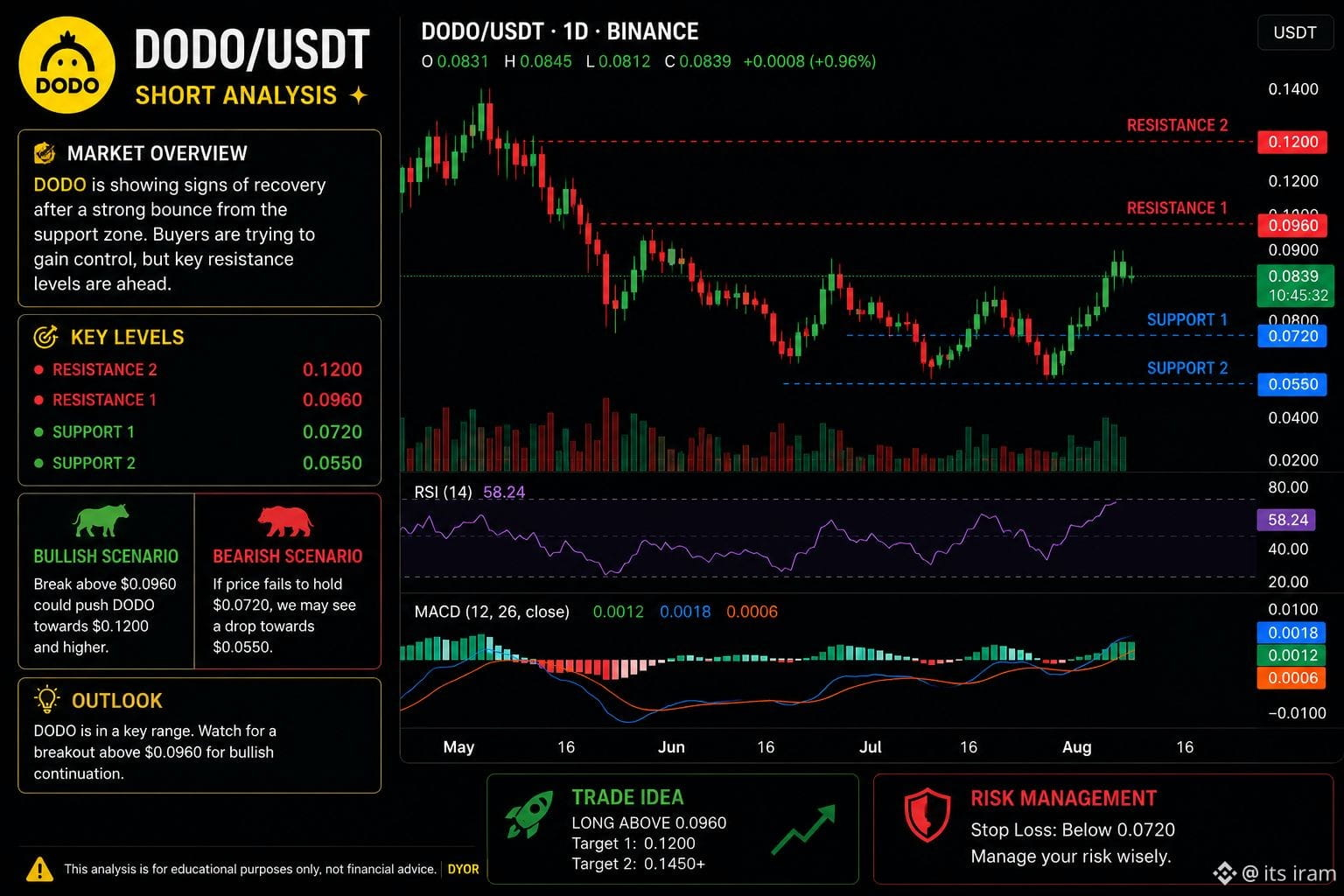This screenshot has width=1344, height=896.
Task: Click the RESISTANCE 1 label on the chart
Action: (1177, 208)
